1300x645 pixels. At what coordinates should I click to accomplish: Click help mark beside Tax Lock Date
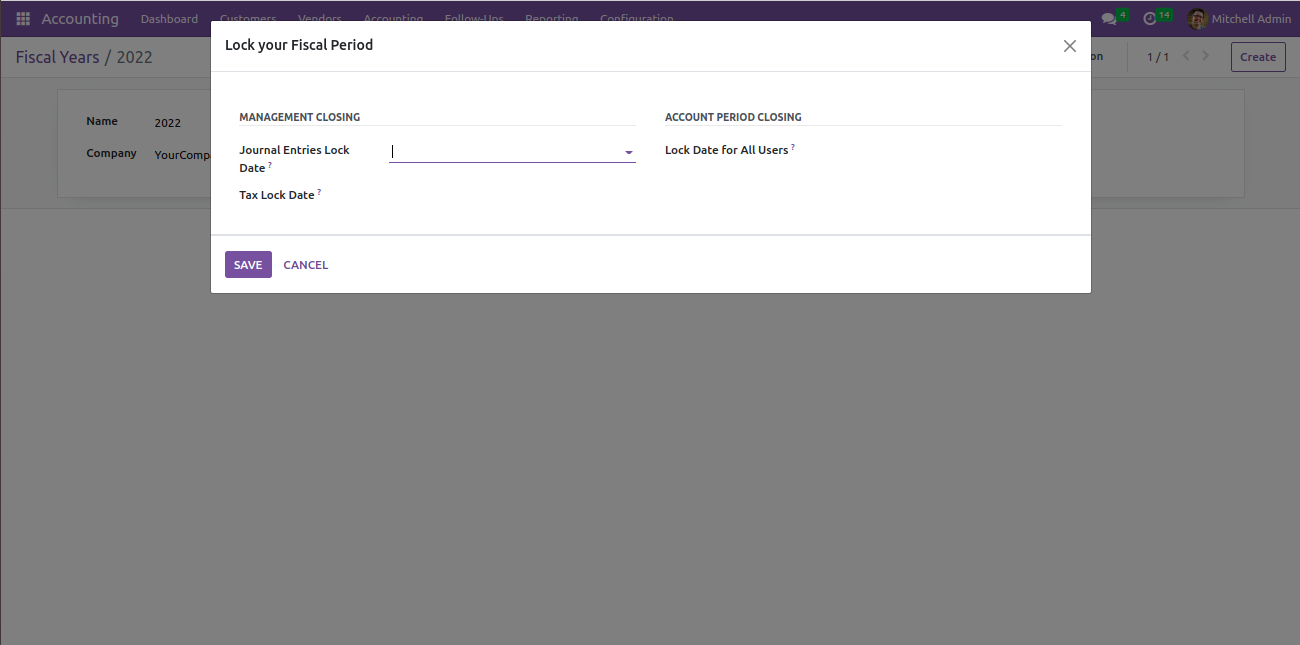(x=319, y=192)
